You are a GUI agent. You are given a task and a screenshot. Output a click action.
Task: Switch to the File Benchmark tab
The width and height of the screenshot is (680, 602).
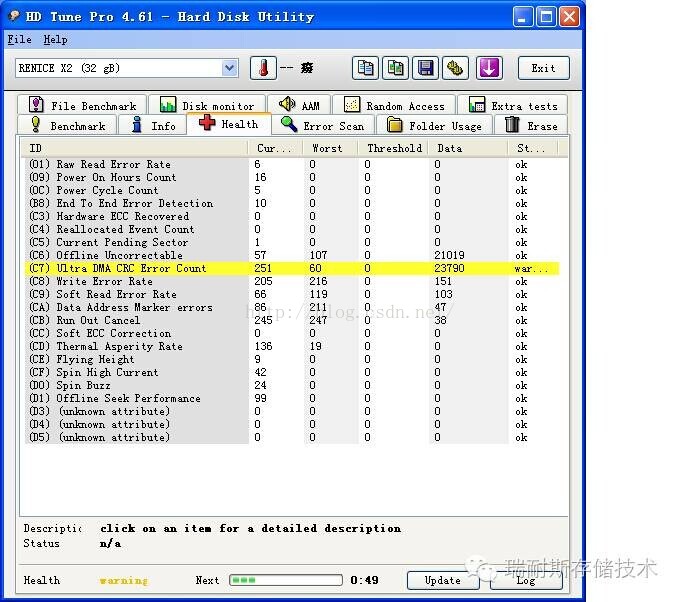click(82, 105)
